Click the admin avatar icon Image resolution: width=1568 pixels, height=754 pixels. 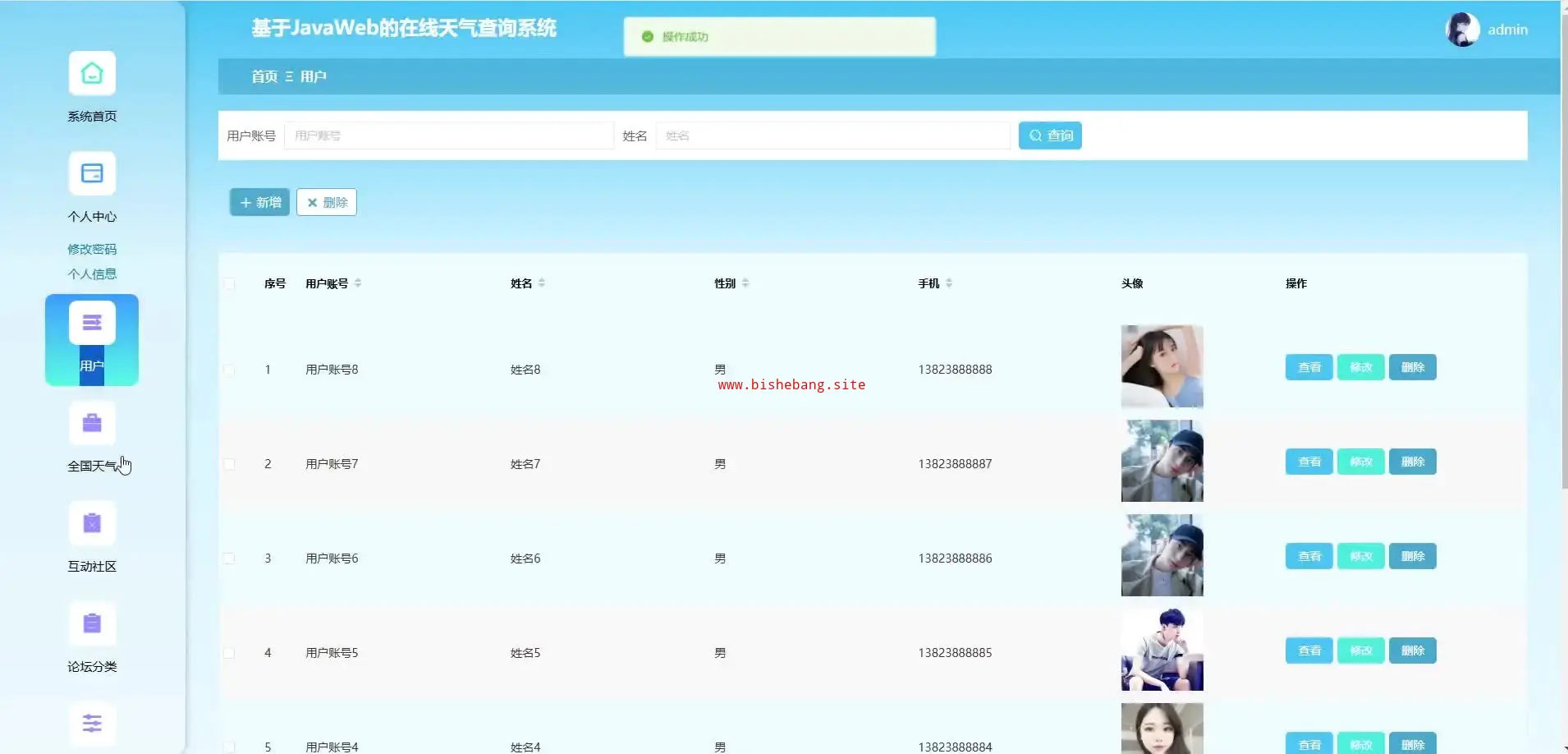[x=1462, y=30]
